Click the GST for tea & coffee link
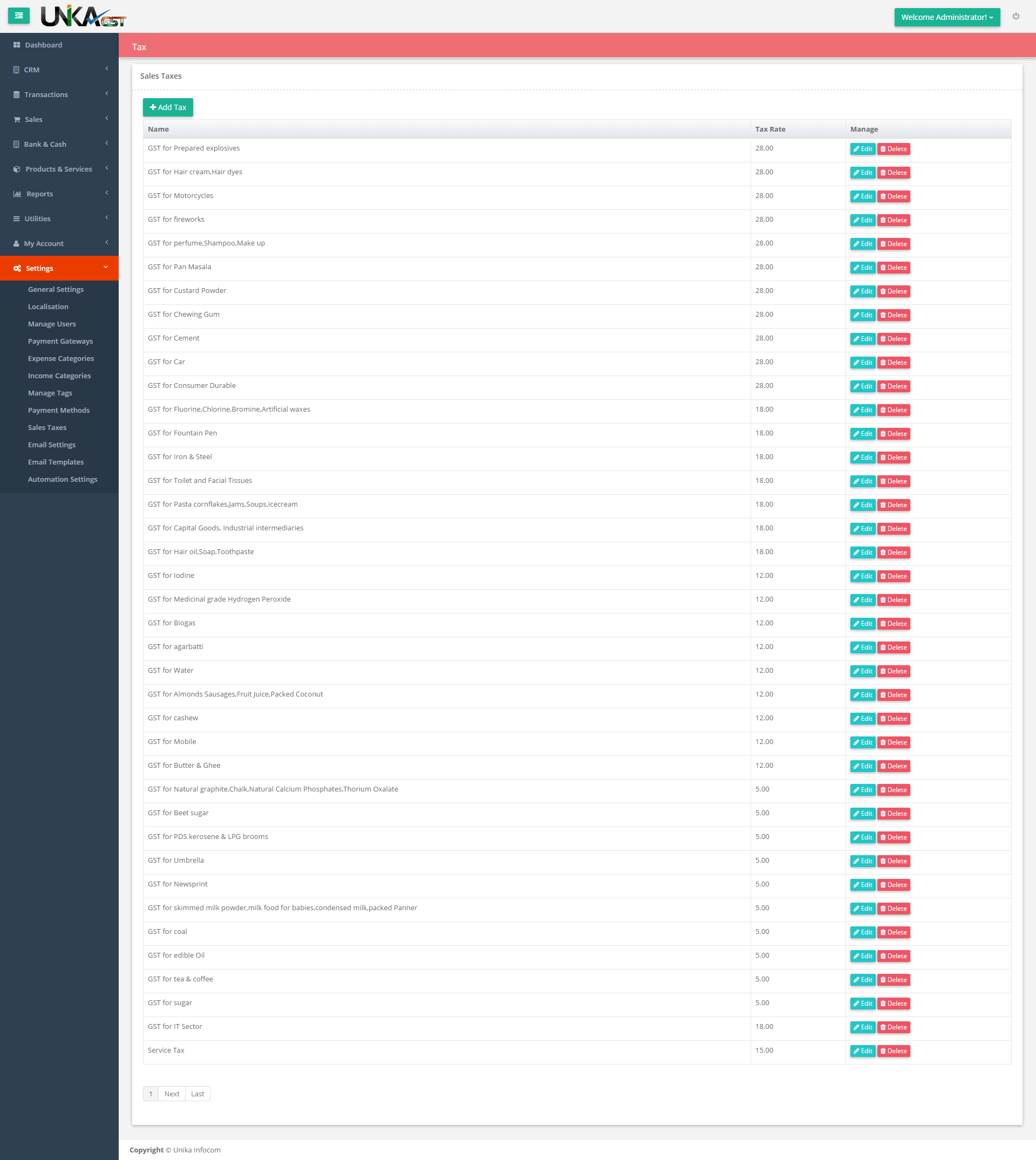This screenshot has width=1036, height=1160. [x=179, y=978]
